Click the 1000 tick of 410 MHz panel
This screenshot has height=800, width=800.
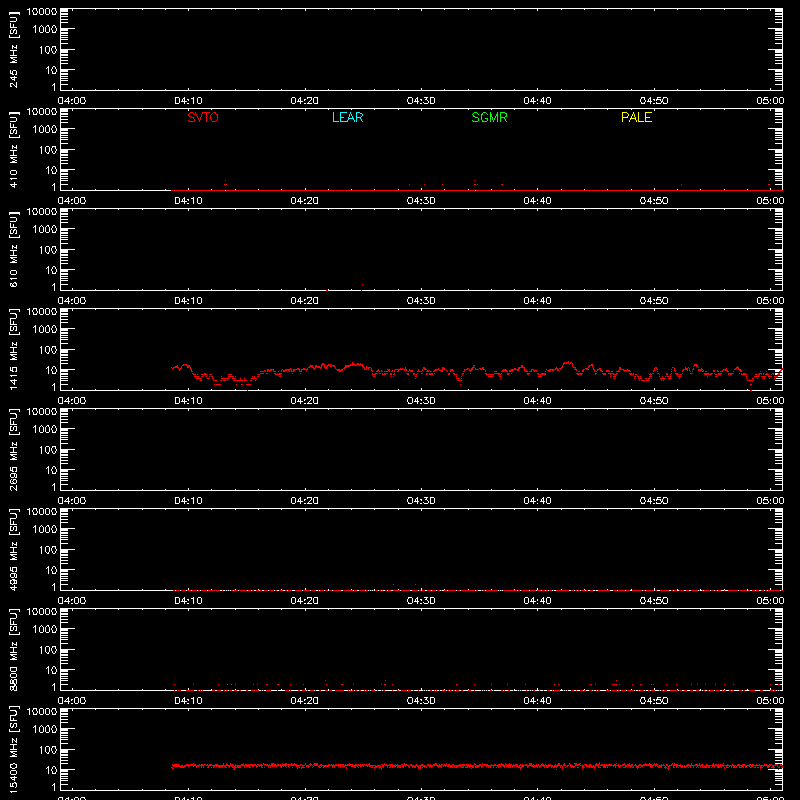tap(45, 130)
